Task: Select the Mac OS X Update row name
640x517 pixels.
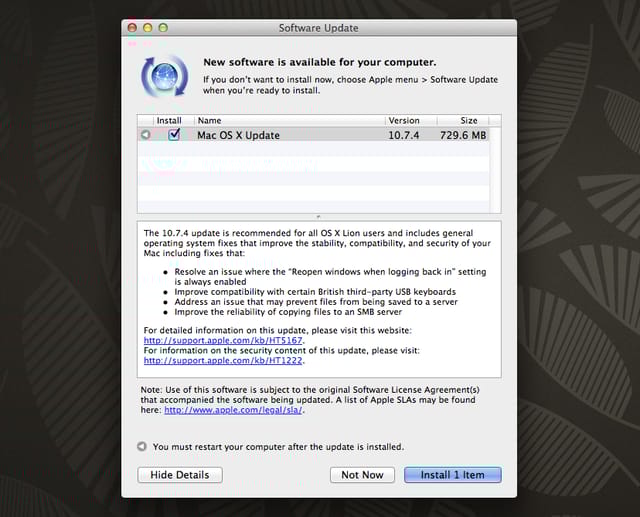Action: coord(238,135)
